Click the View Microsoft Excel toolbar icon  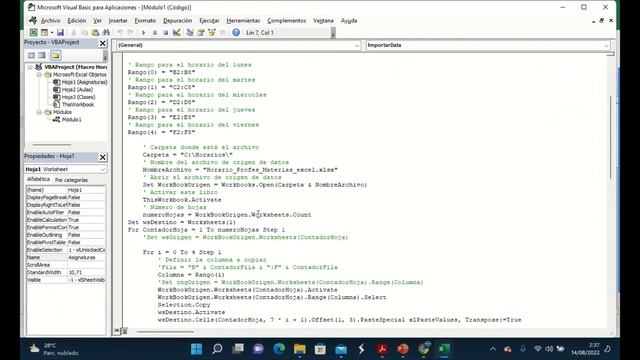[33, 33]
